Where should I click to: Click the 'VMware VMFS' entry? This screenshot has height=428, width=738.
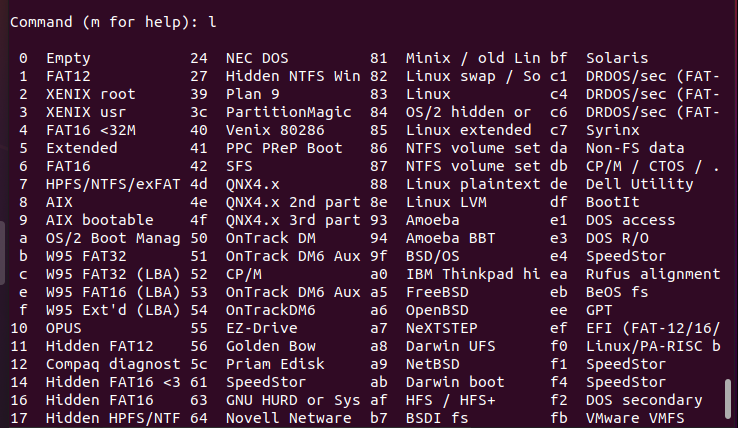pyautogui.click(x=635, y=418)
